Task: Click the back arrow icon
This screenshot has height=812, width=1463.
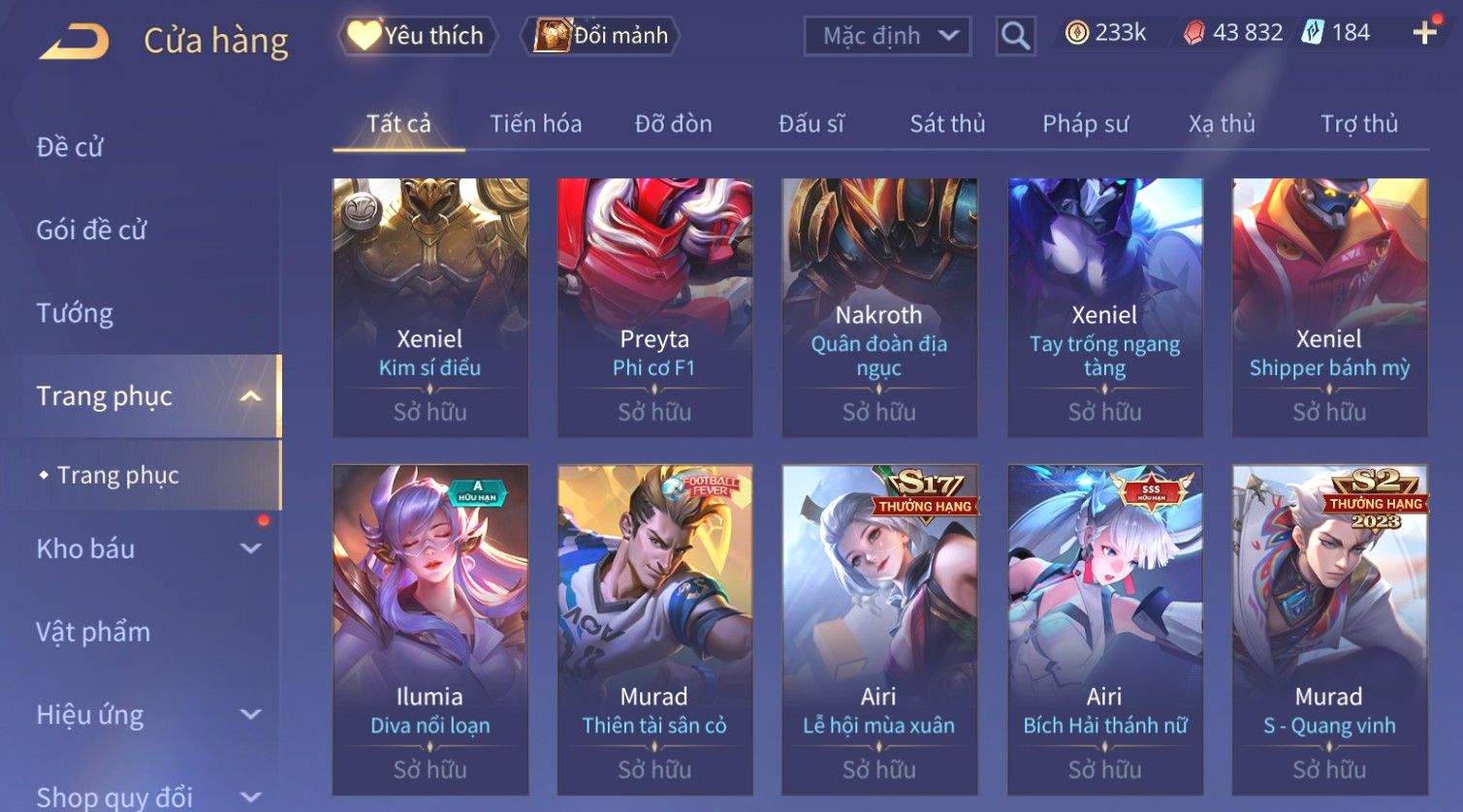Action: pos(74,42)
